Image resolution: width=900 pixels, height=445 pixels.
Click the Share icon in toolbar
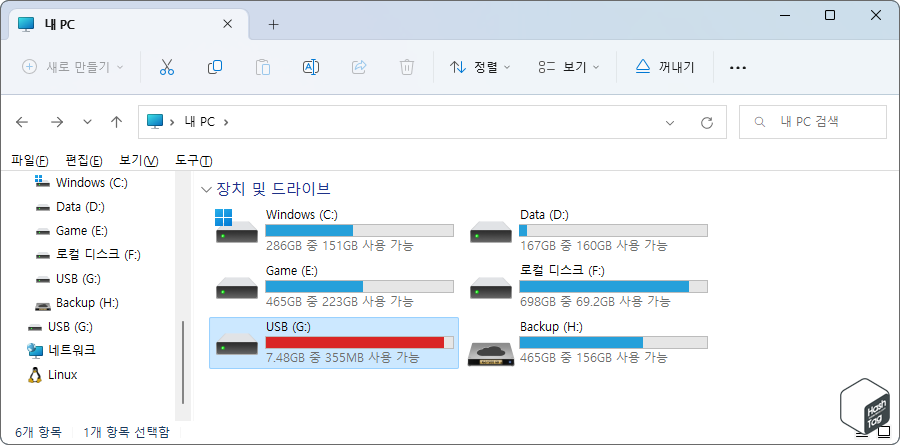click(x=359, y=67)
